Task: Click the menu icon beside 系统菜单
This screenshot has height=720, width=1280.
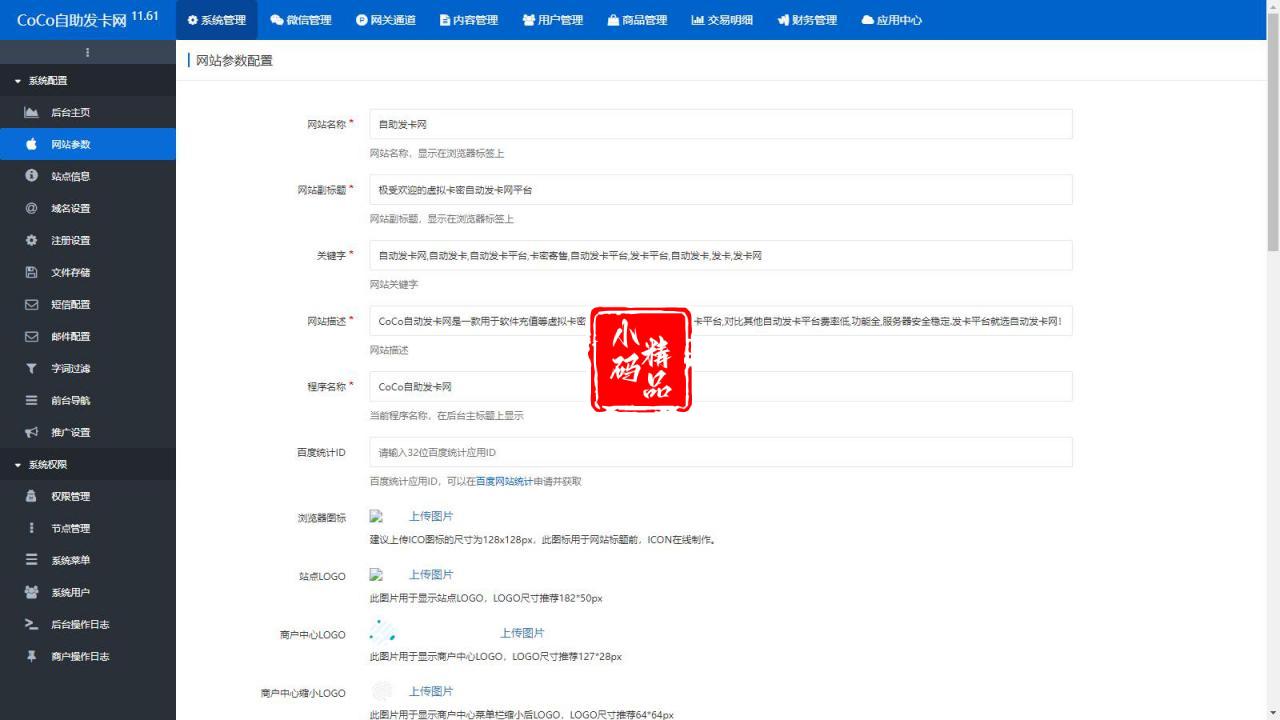Action: pos(31,560)
